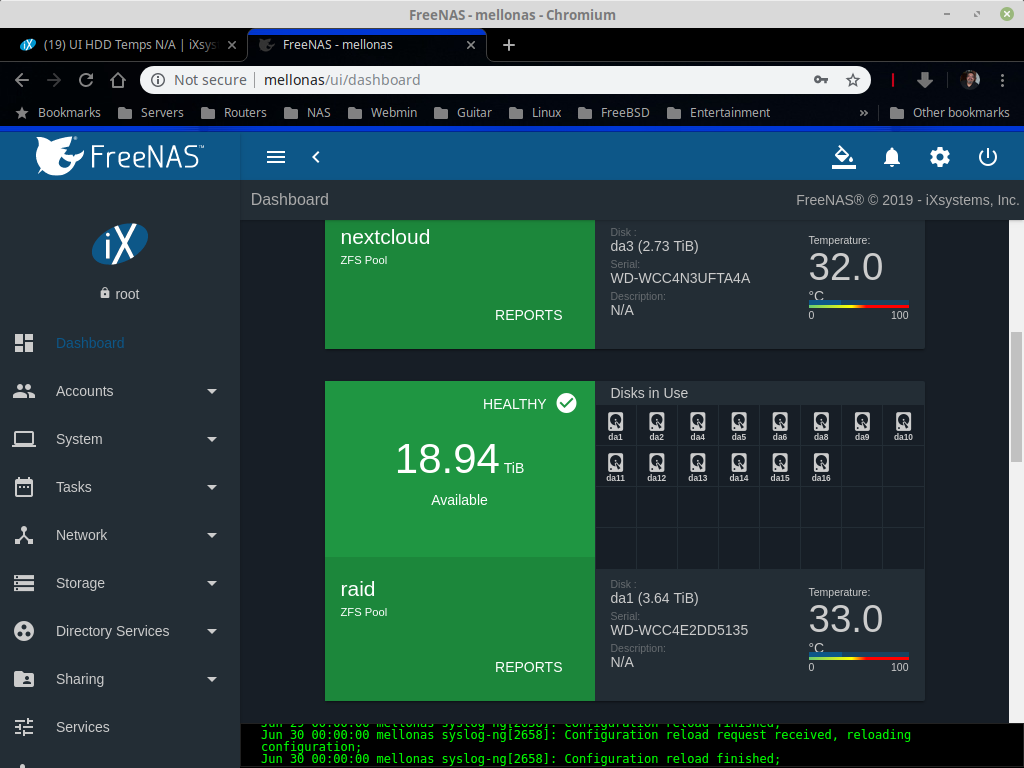The image size is (1024, 768).
Task: Close the UI HDD Temps tab
Action: 232,45
